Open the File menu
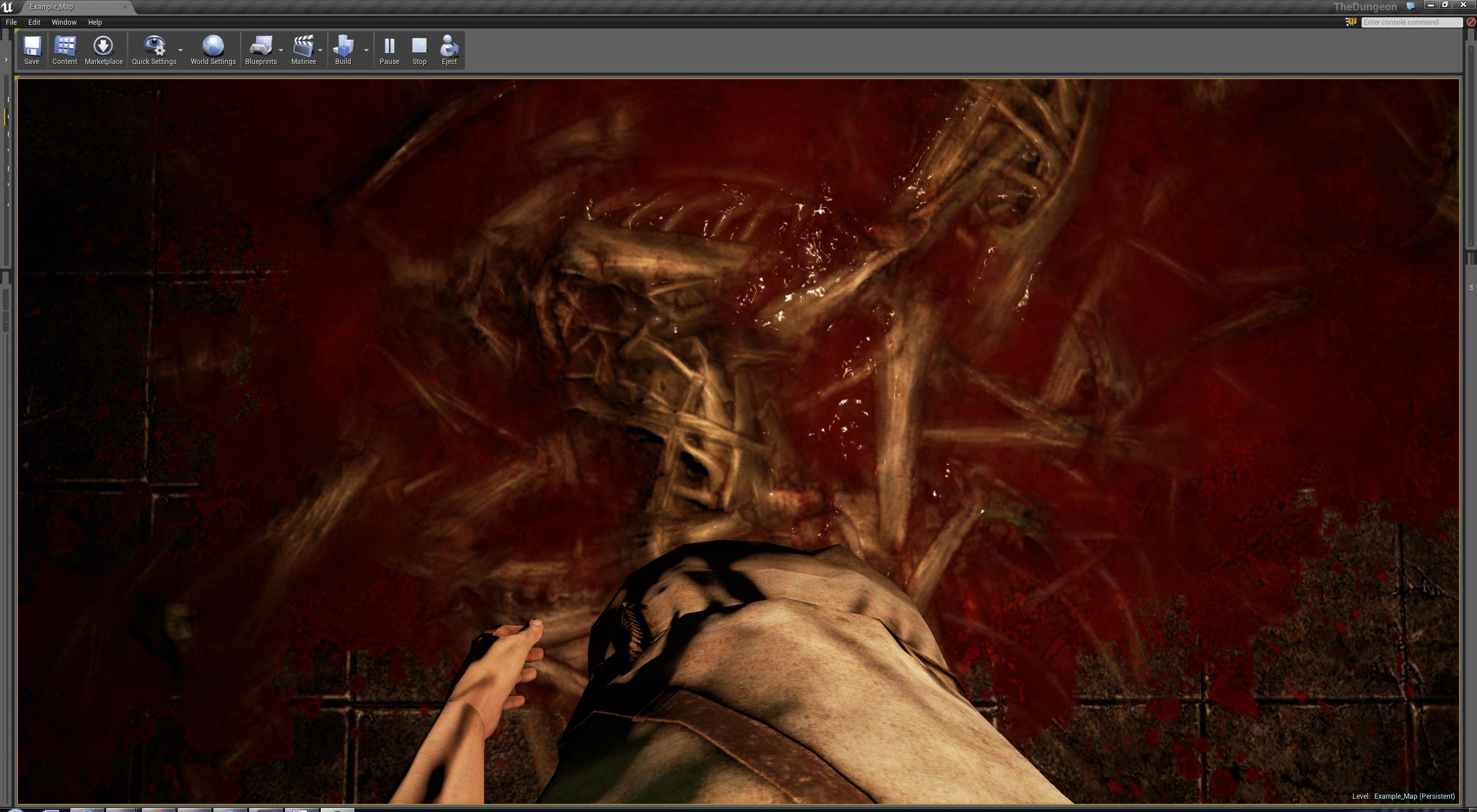Screen dimensions: 1477x812 (11, 22)
